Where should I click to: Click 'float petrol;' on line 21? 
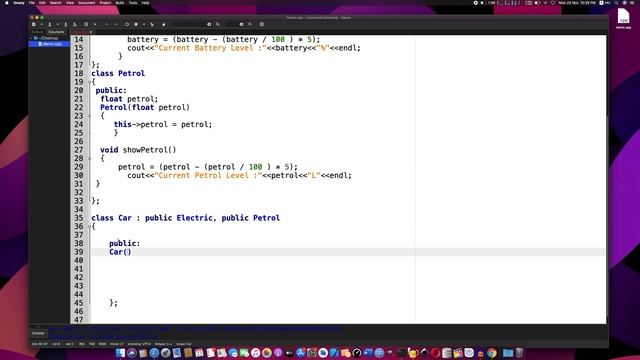click(x=129, y=99)
